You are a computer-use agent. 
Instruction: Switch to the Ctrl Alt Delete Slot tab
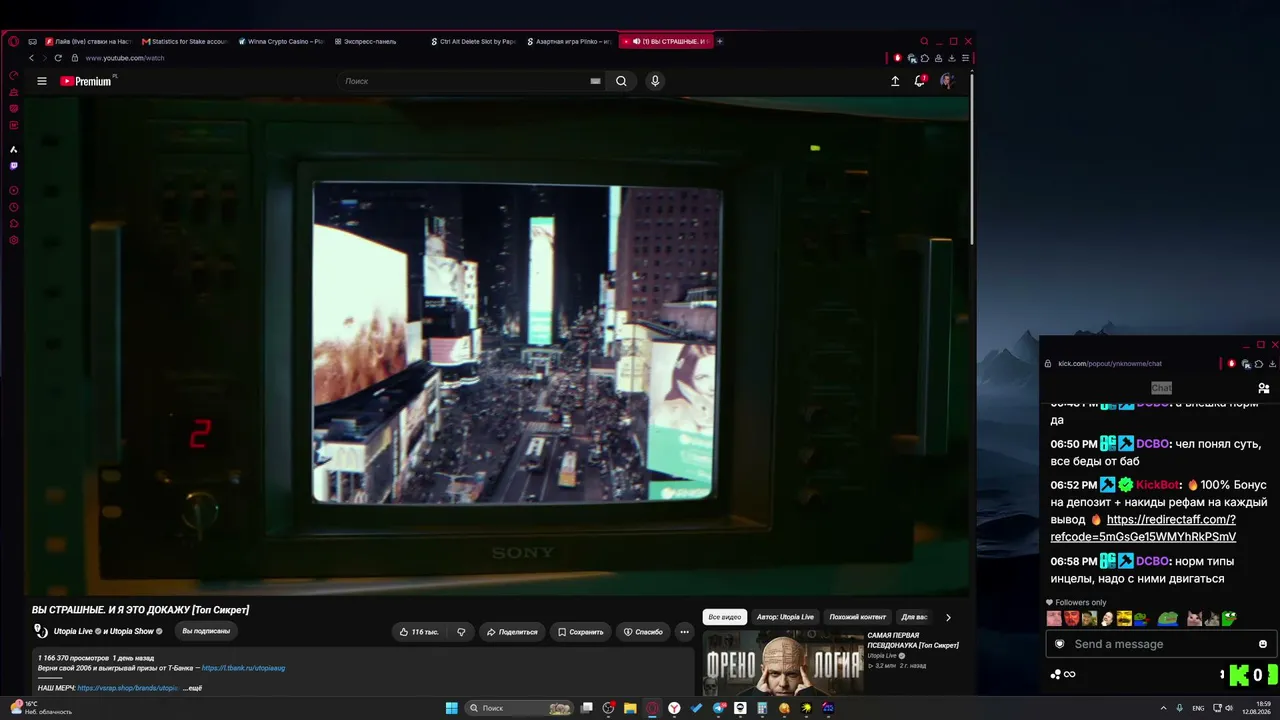472,42
